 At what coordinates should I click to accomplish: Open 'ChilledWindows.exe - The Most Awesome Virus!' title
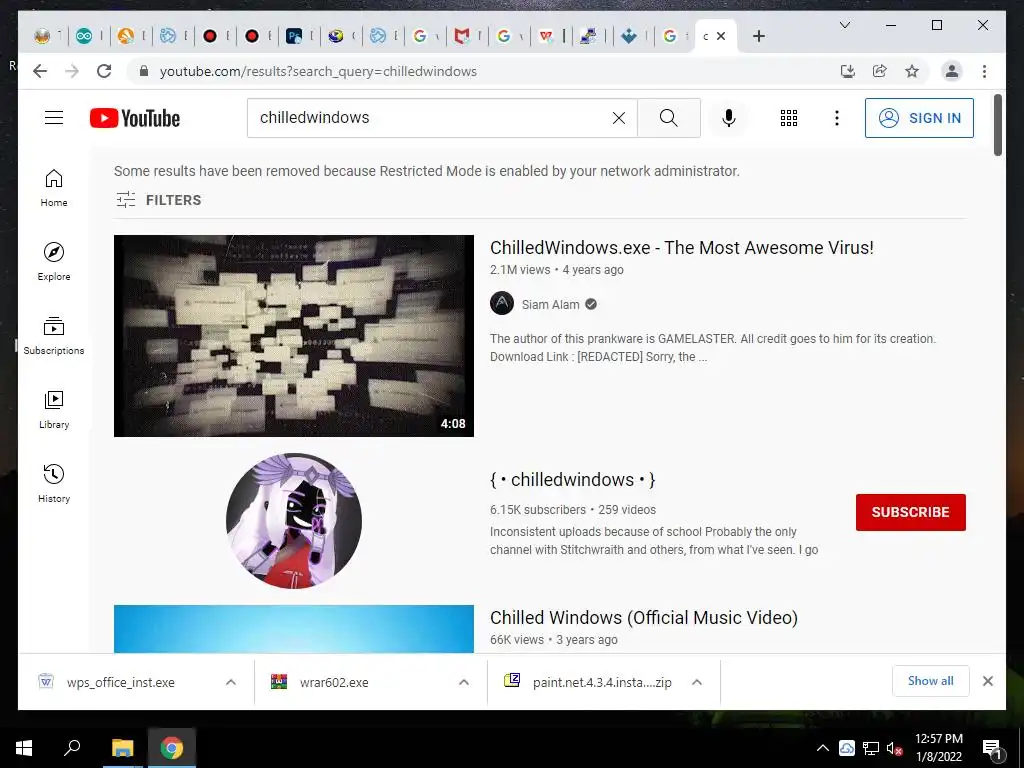(682, 248)
